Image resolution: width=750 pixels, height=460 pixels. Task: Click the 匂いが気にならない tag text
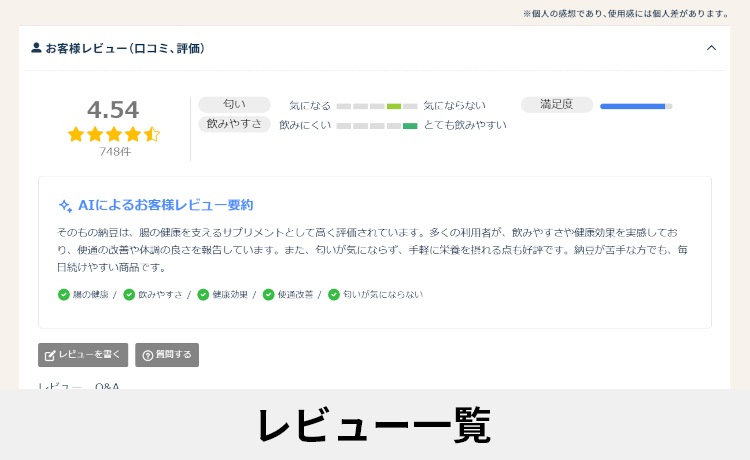(383, 295)
